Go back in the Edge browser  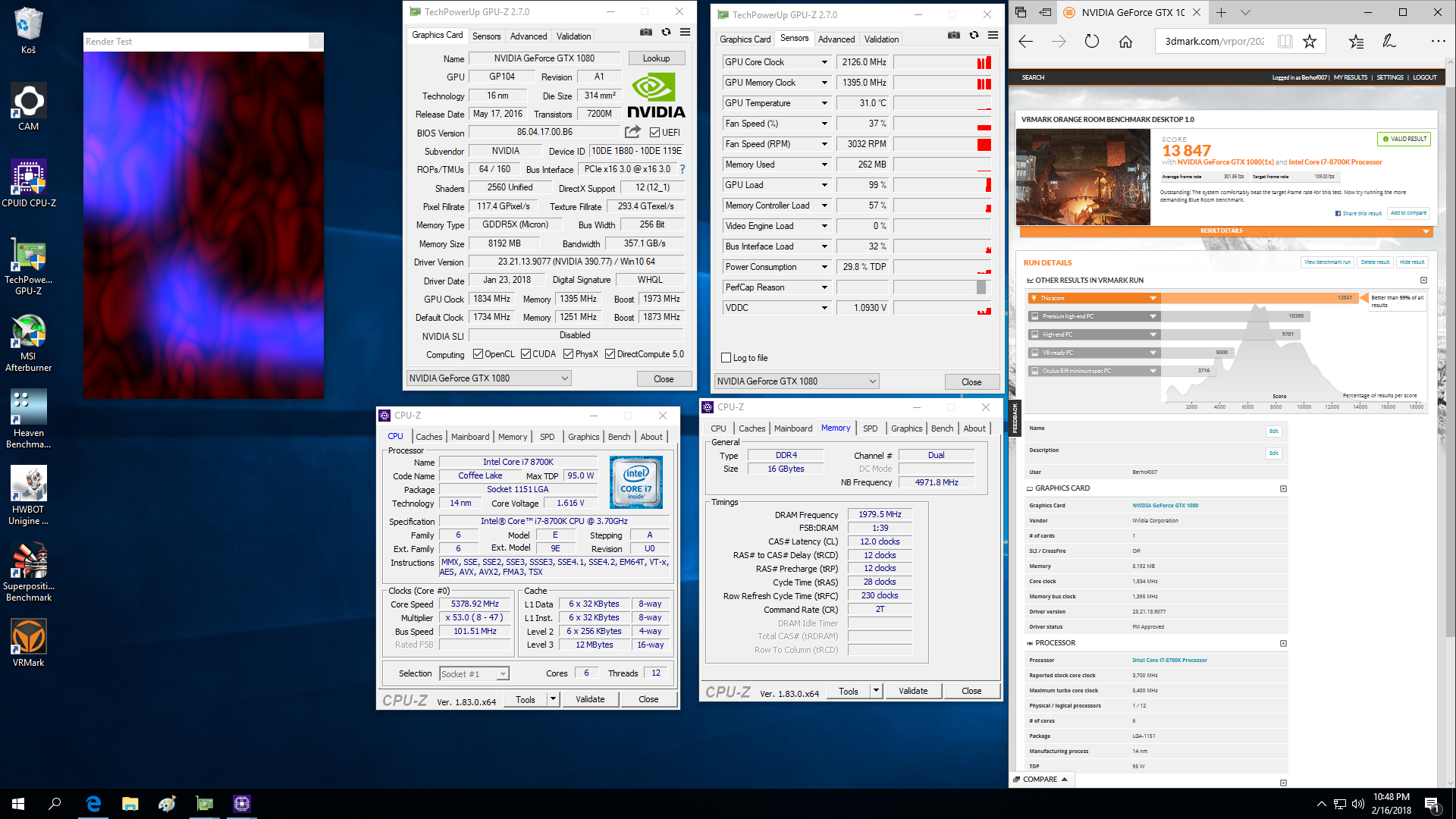1025,42
